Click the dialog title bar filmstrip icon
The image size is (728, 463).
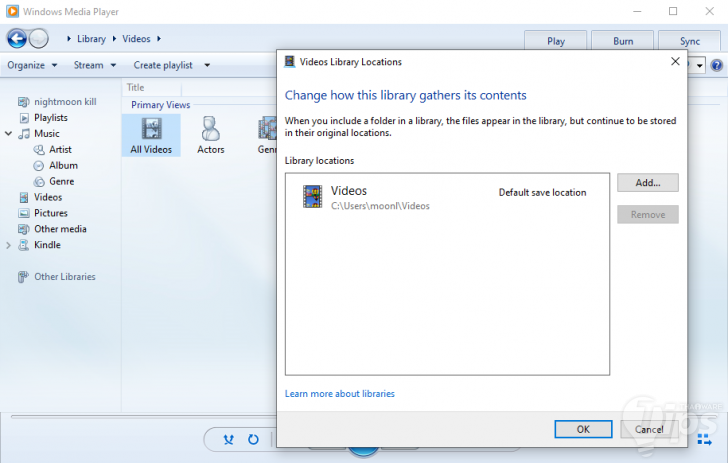(290, 61)
